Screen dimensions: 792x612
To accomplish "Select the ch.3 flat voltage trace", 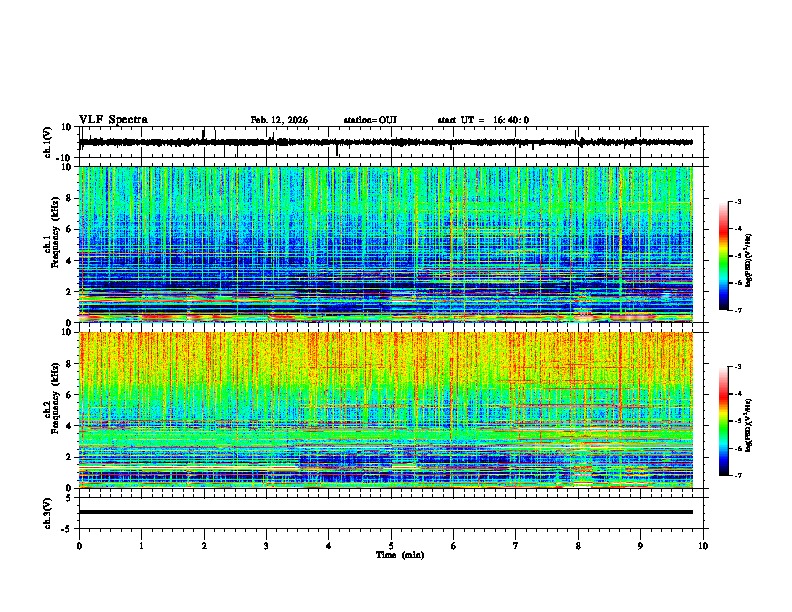I will (385, 512).
